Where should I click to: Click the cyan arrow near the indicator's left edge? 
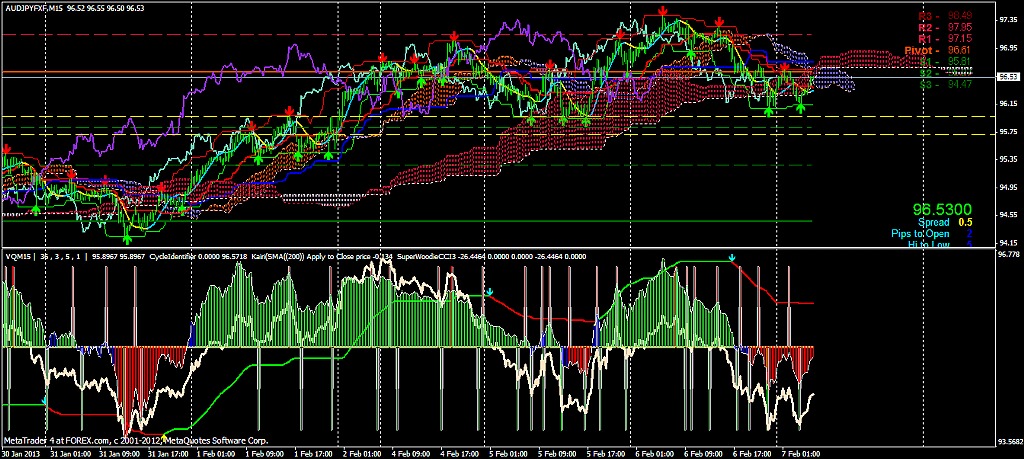tap(43, 400)
